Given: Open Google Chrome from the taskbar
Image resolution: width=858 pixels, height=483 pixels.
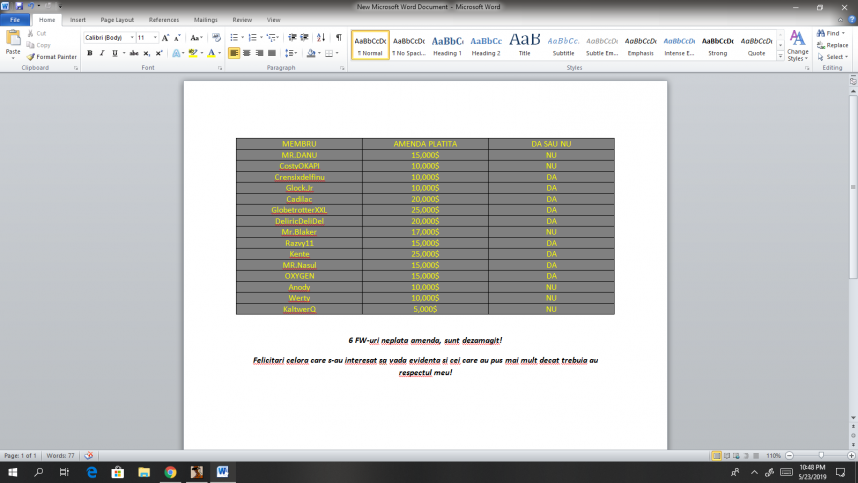Looking at the screenshot, I should point(170,472).
